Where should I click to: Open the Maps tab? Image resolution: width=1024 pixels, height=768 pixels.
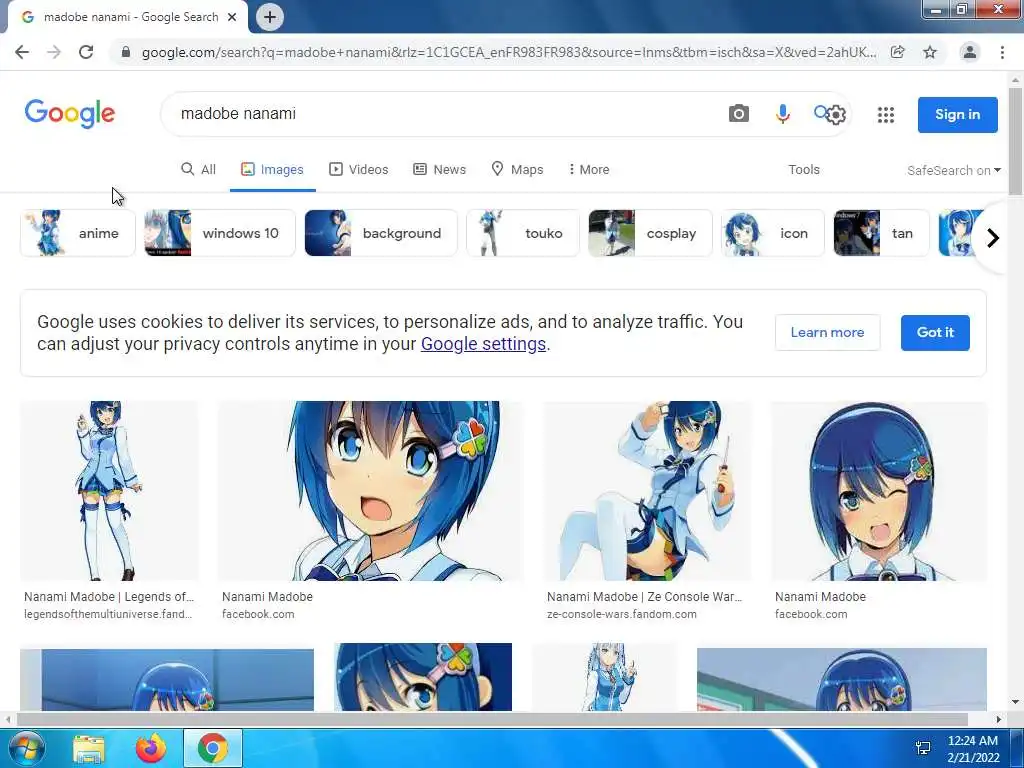coord(517,170)
